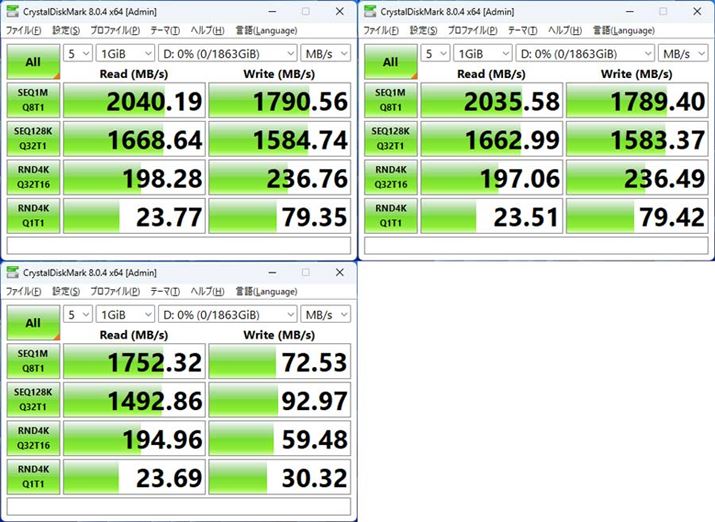The width and height of the screenshot is (715, 522).
Task: Open テーマ(T) menu in bottom window
Action: pyautogui.click(x=165, y=291)
